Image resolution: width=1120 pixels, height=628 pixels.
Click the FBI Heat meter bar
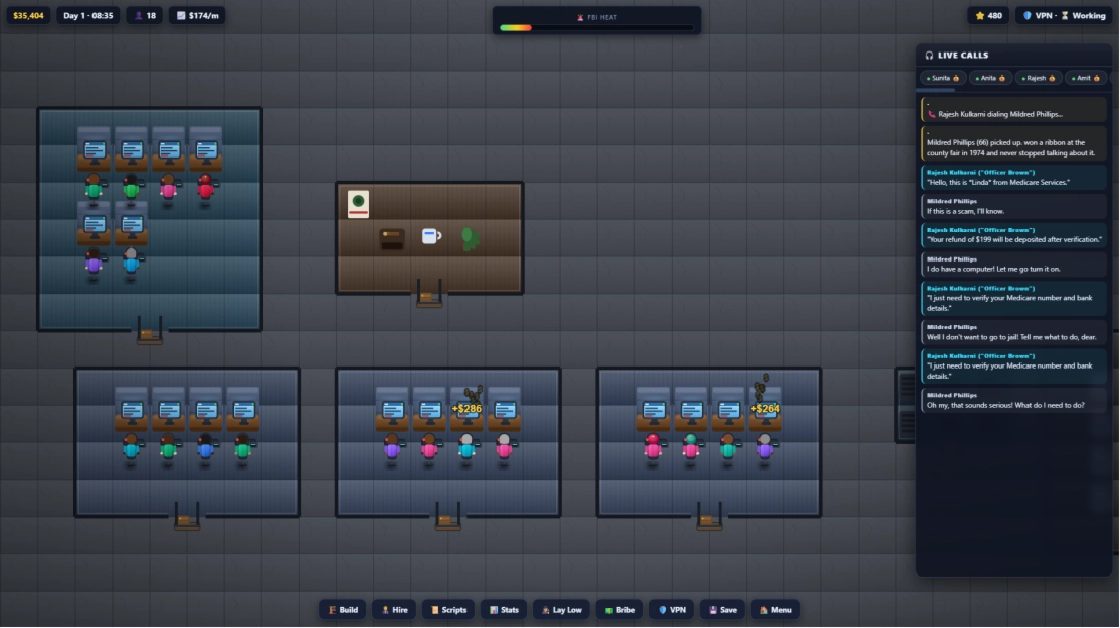click(x=596, y=28)
